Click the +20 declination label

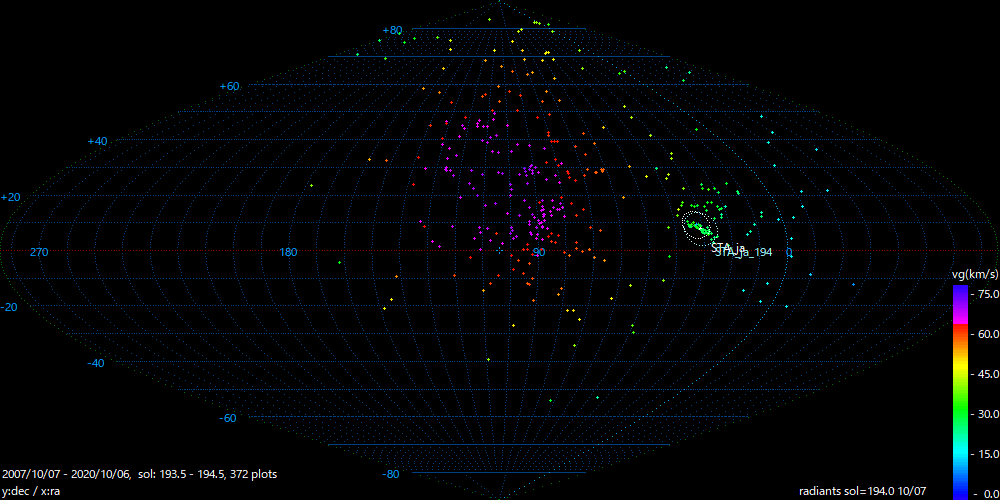(11, 197)
